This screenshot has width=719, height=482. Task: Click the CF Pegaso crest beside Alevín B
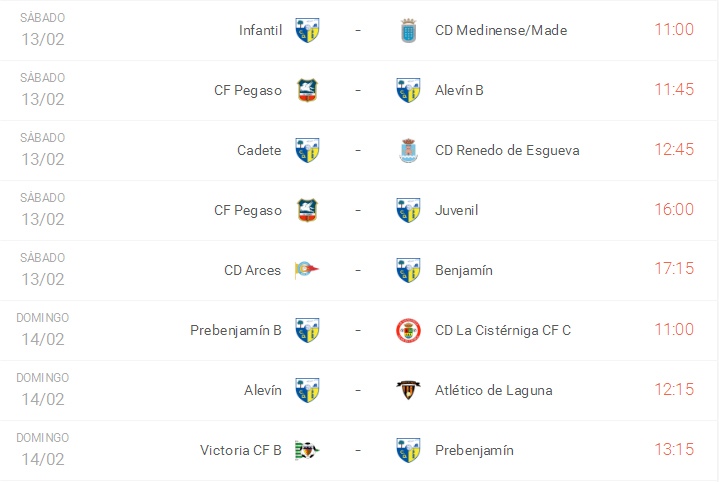307,90
